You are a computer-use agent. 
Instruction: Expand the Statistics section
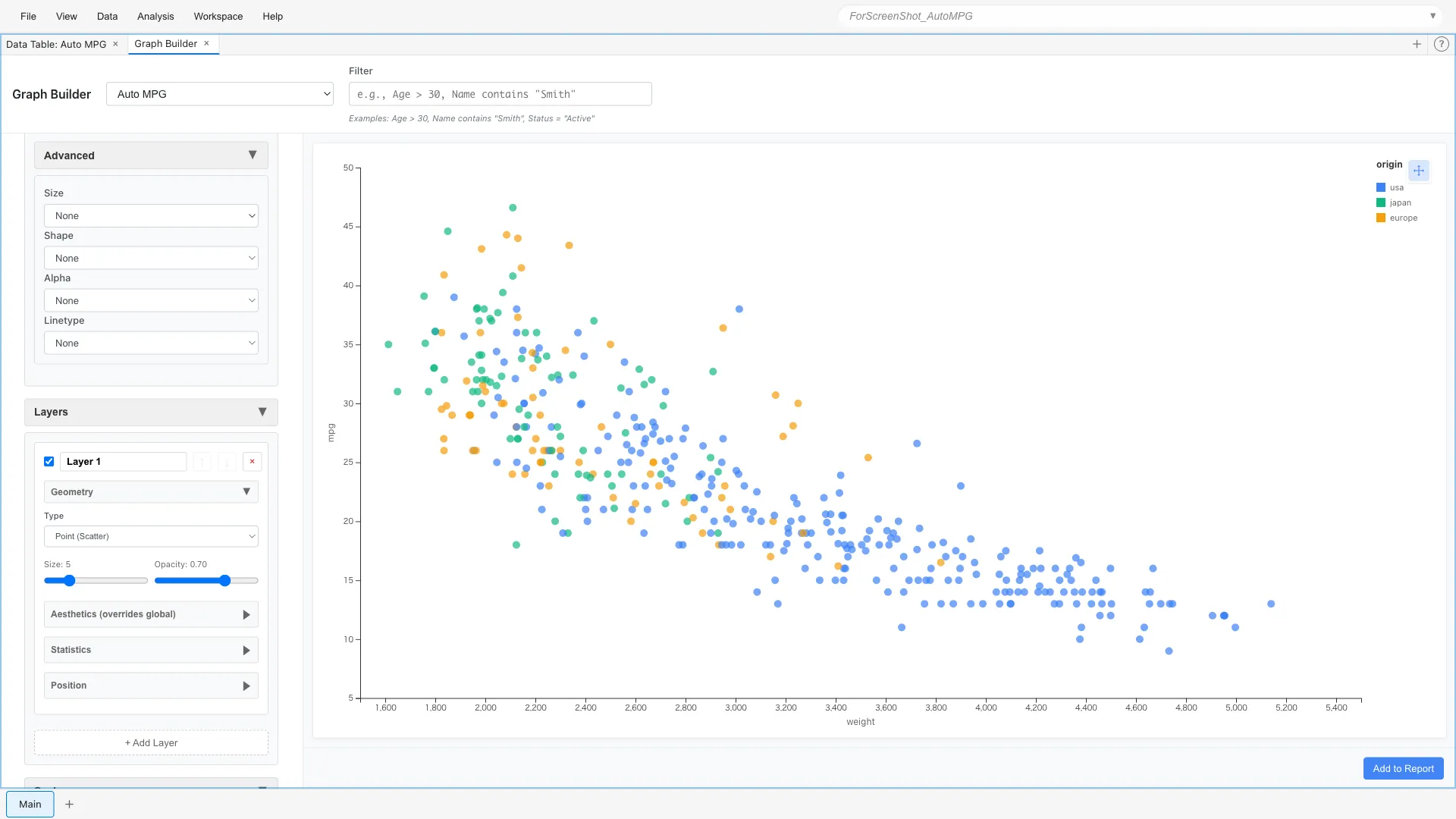click(x=150, y=649)
